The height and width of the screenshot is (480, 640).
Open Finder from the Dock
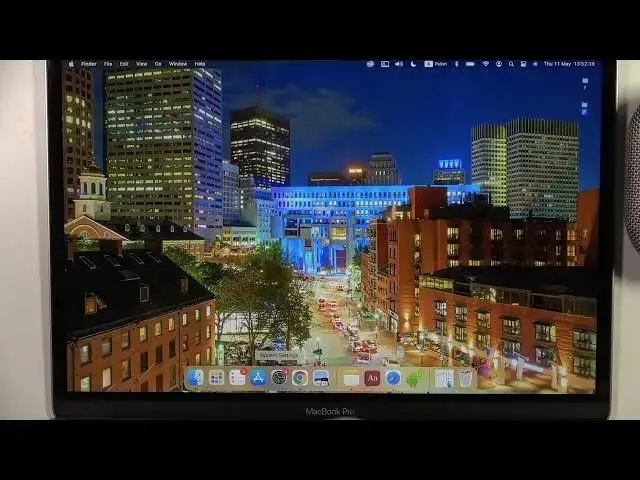click(x=196, y=377)
